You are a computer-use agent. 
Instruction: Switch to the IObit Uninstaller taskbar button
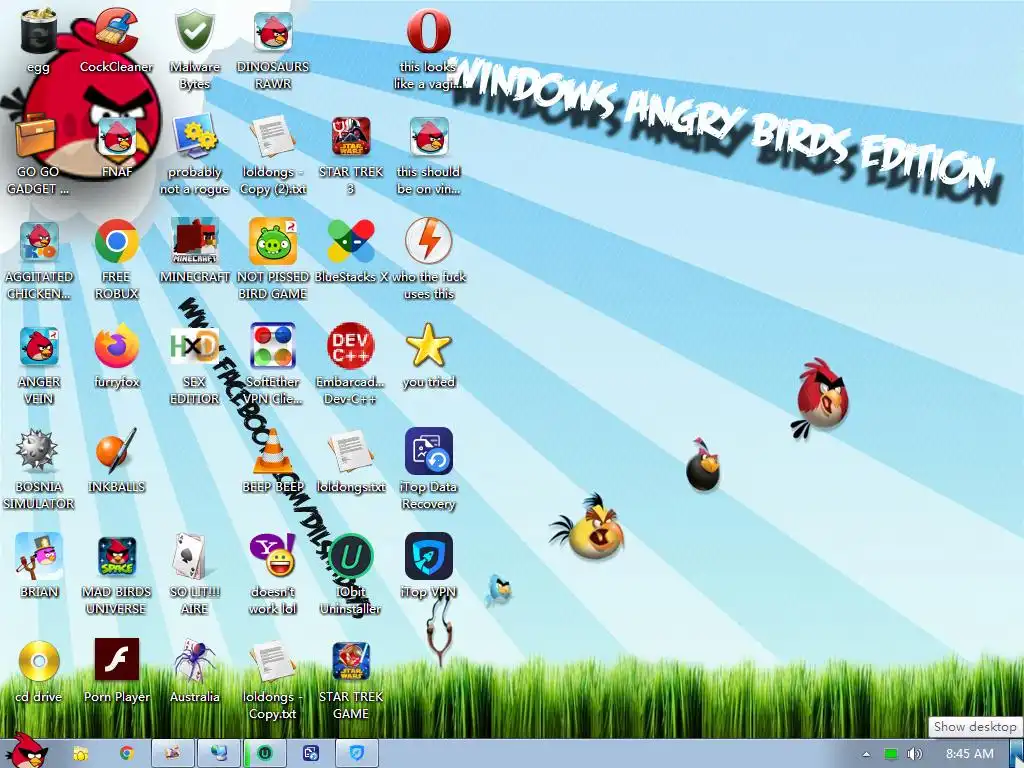264,754
